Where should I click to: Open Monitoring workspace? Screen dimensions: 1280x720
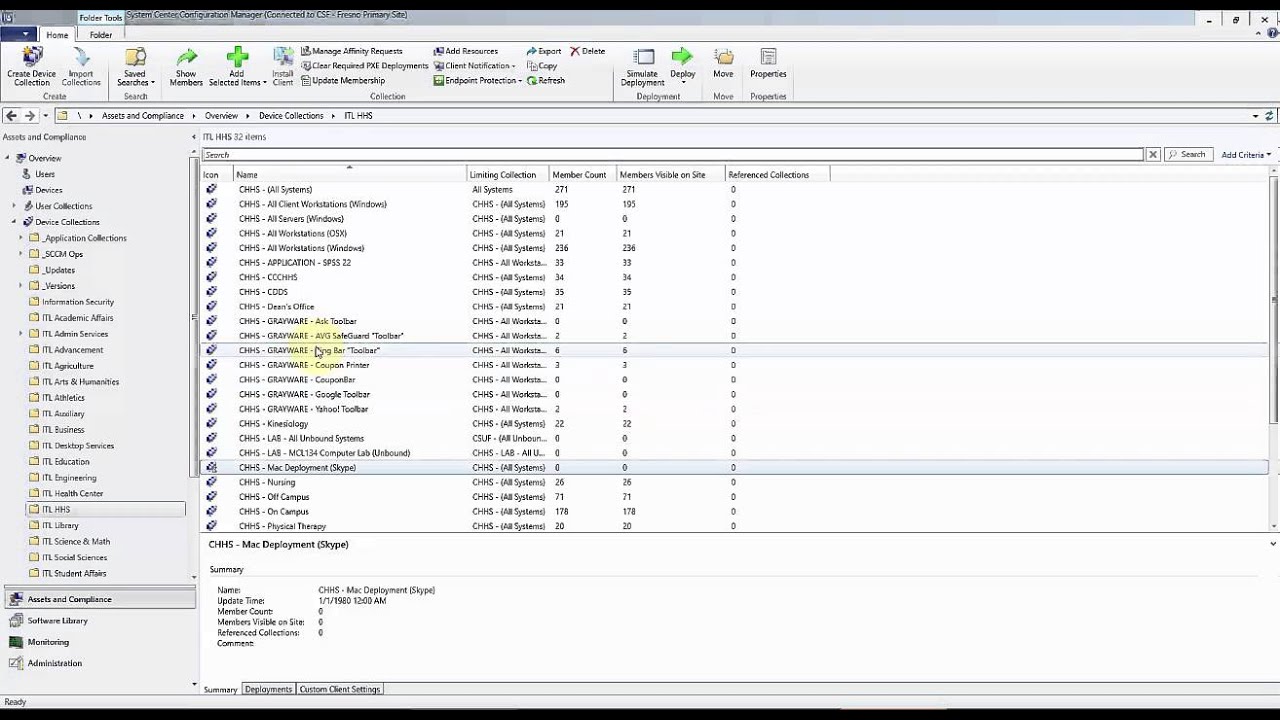[98, 642]
